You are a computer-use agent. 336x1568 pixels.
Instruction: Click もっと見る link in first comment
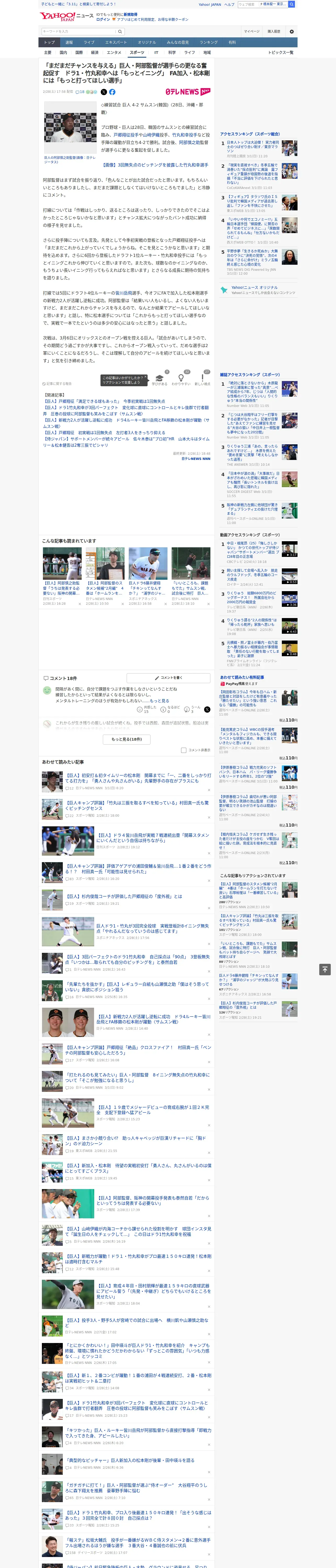click(x=160, y=701)
